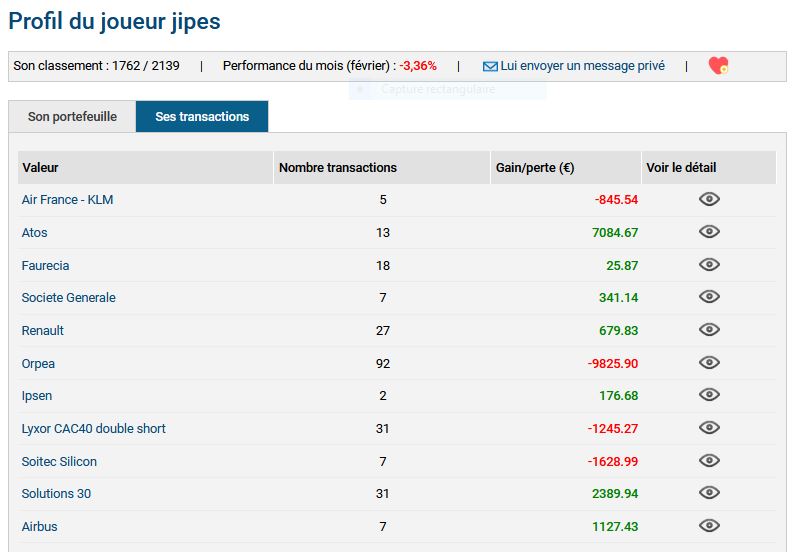The height and width of the screenshot is (552, 794).
Task: Open the Soitec Silicon stock link
Action: (x=59, y=461)
